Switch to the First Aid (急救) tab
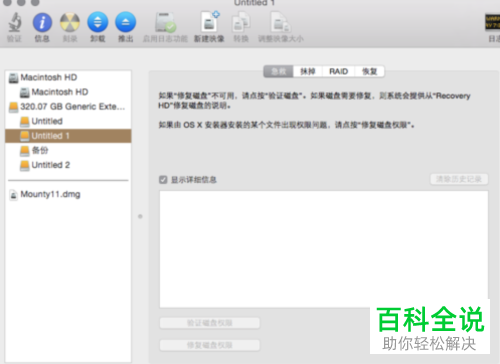This screenshot has width=500, height=364. tap(278, 71)
